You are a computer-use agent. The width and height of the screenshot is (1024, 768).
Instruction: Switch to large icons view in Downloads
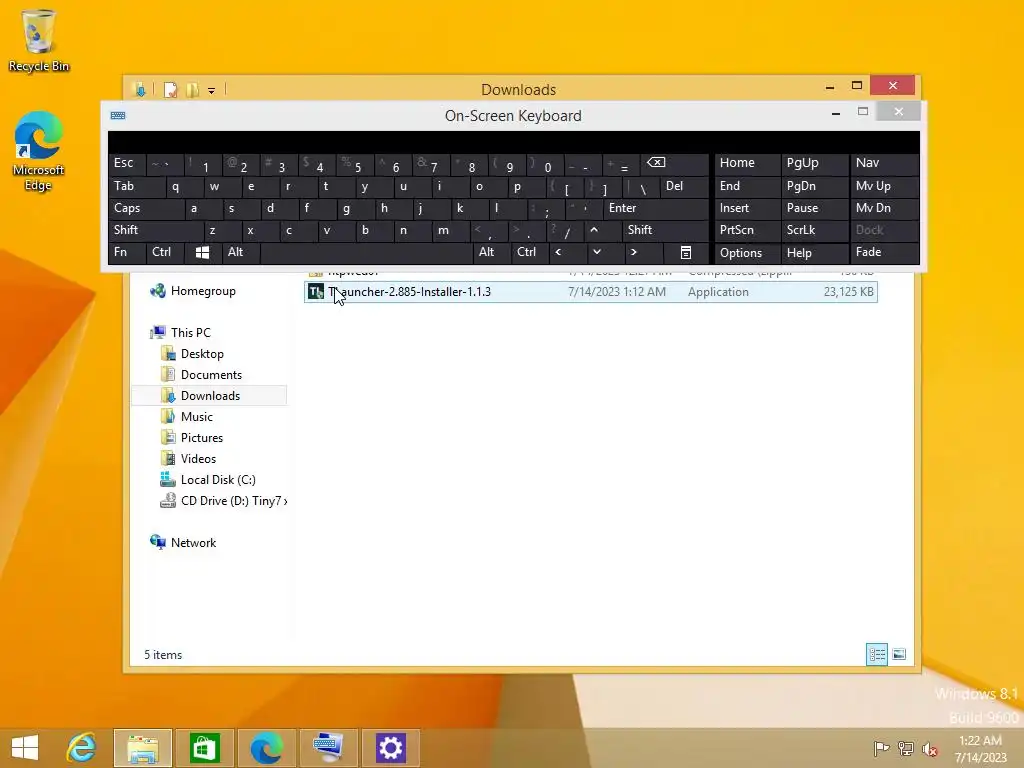pos(899,654)
